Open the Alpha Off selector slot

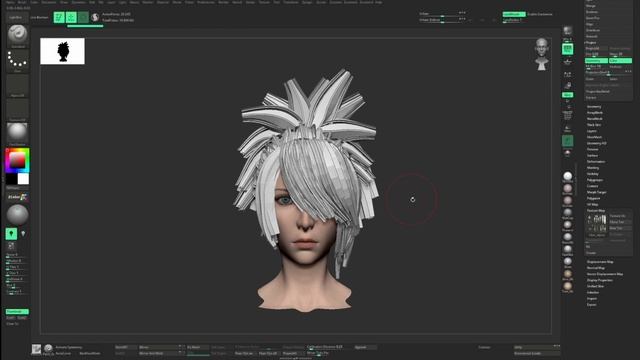(17, 85)
